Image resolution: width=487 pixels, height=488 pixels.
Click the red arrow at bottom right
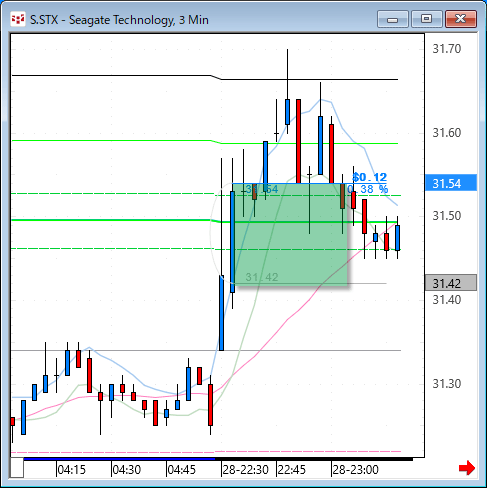467,468
